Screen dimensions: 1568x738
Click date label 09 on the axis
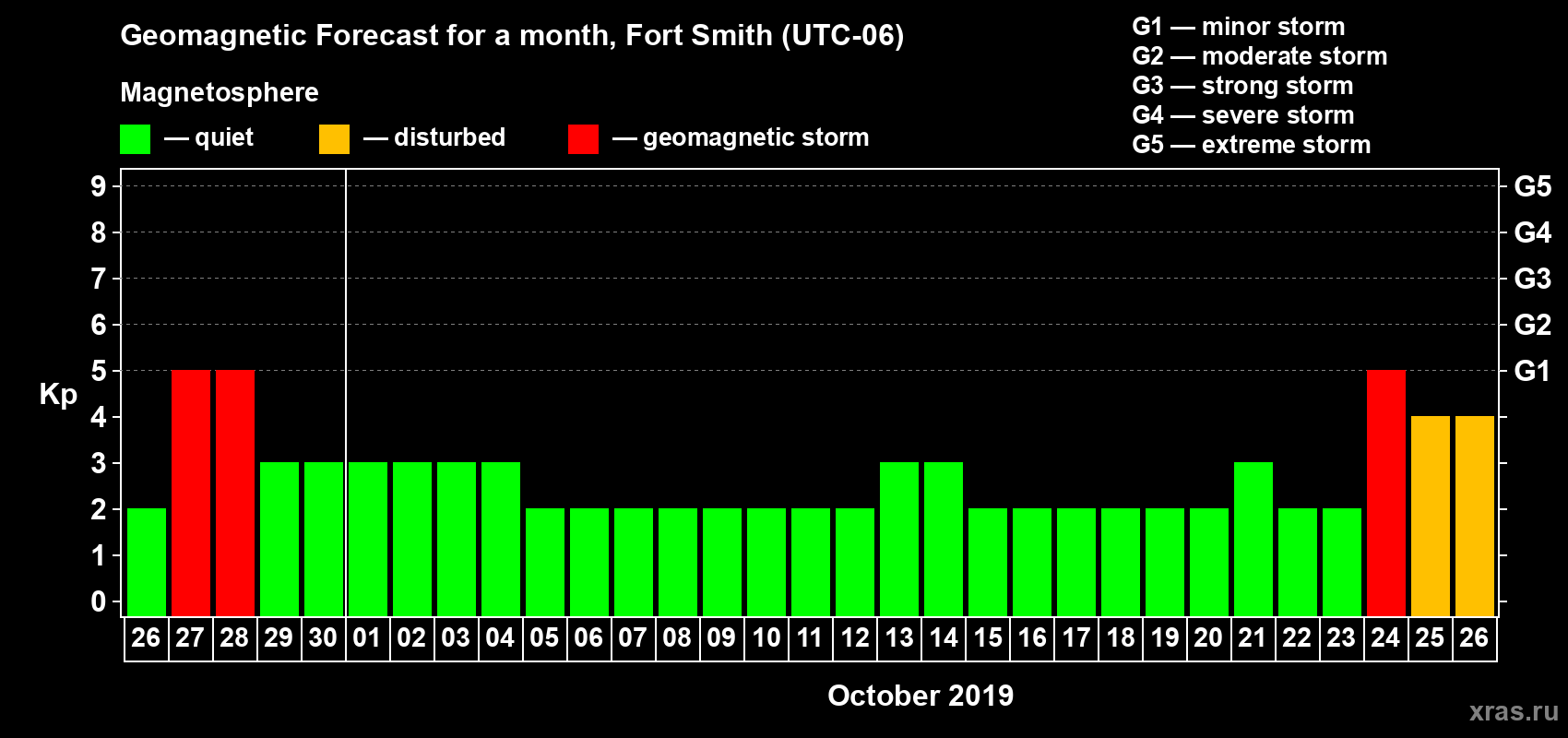coord(721,638)
